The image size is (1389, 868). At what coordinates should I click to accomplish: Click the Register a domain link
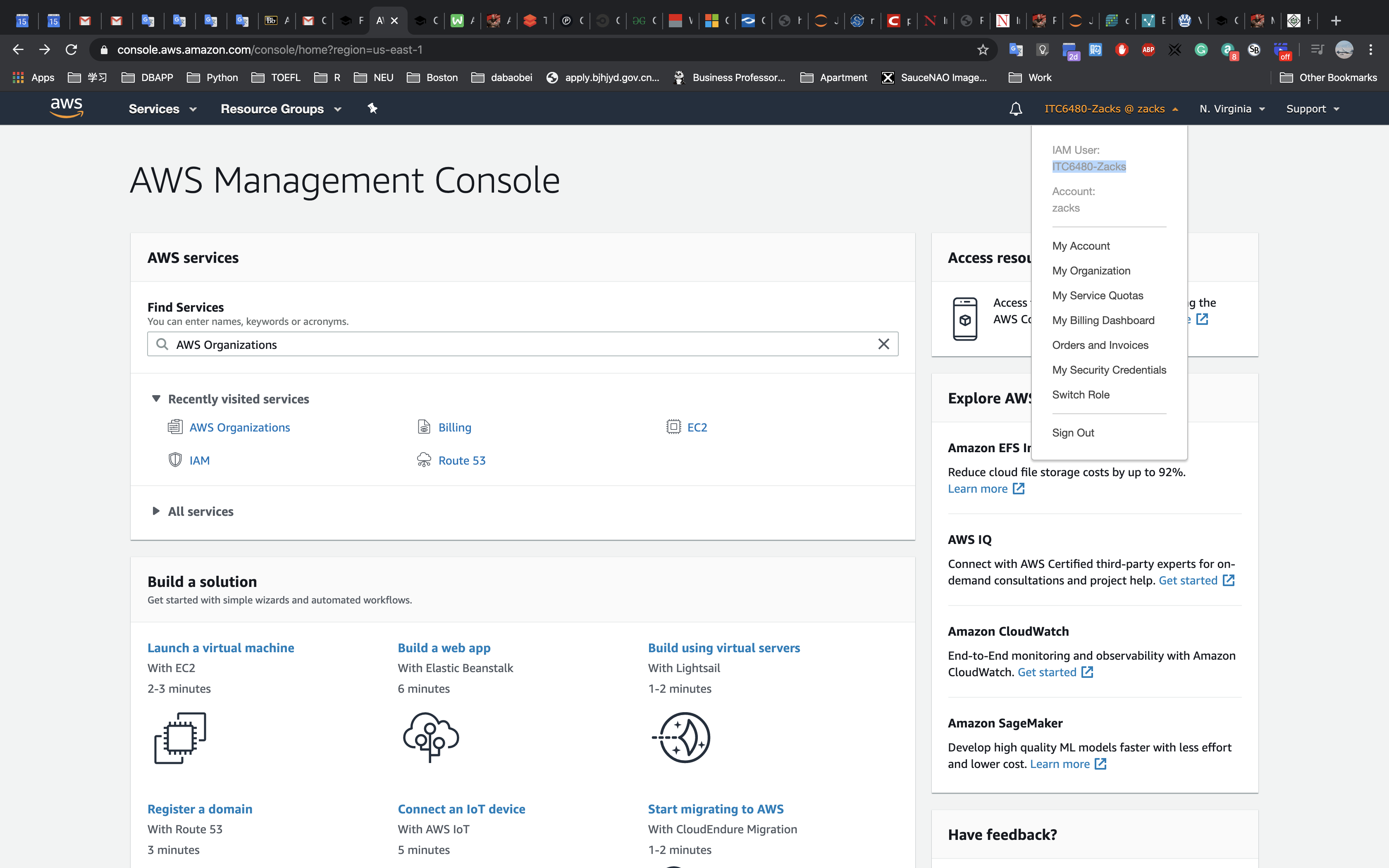point(200,809)
